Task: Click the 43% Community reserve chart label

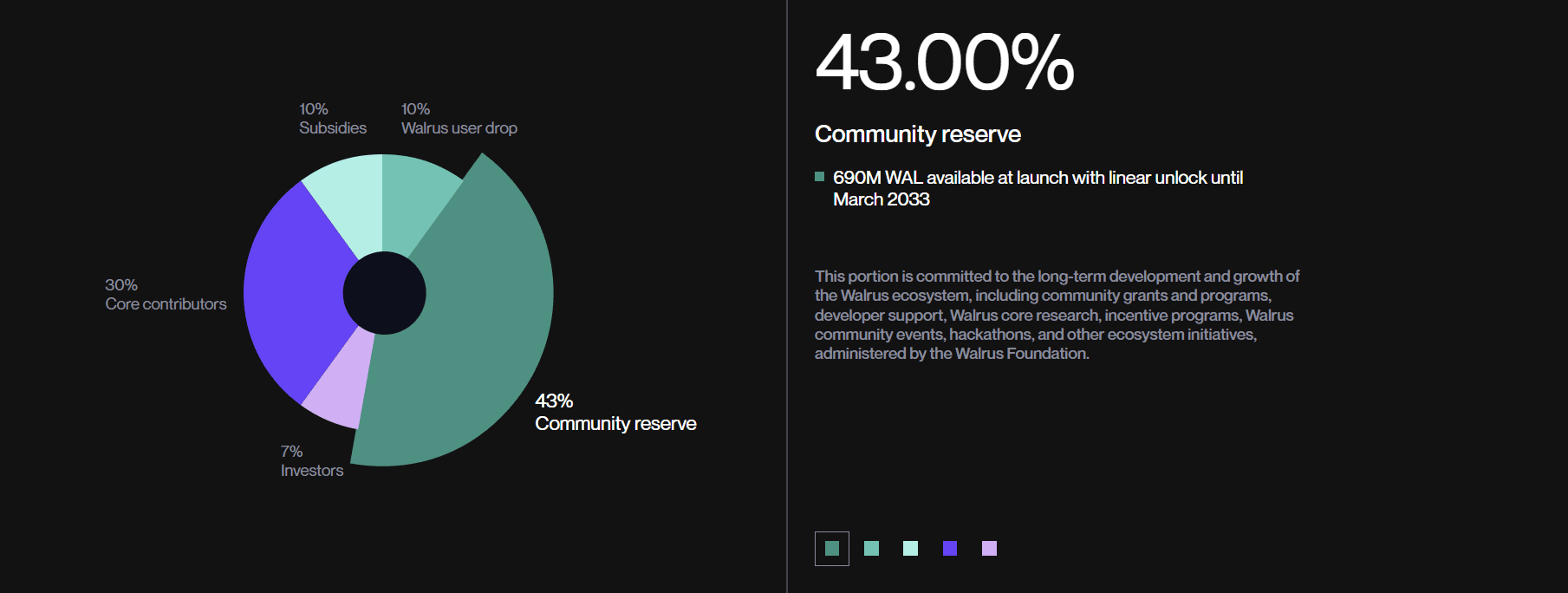Action: click(x=615, y=412)
